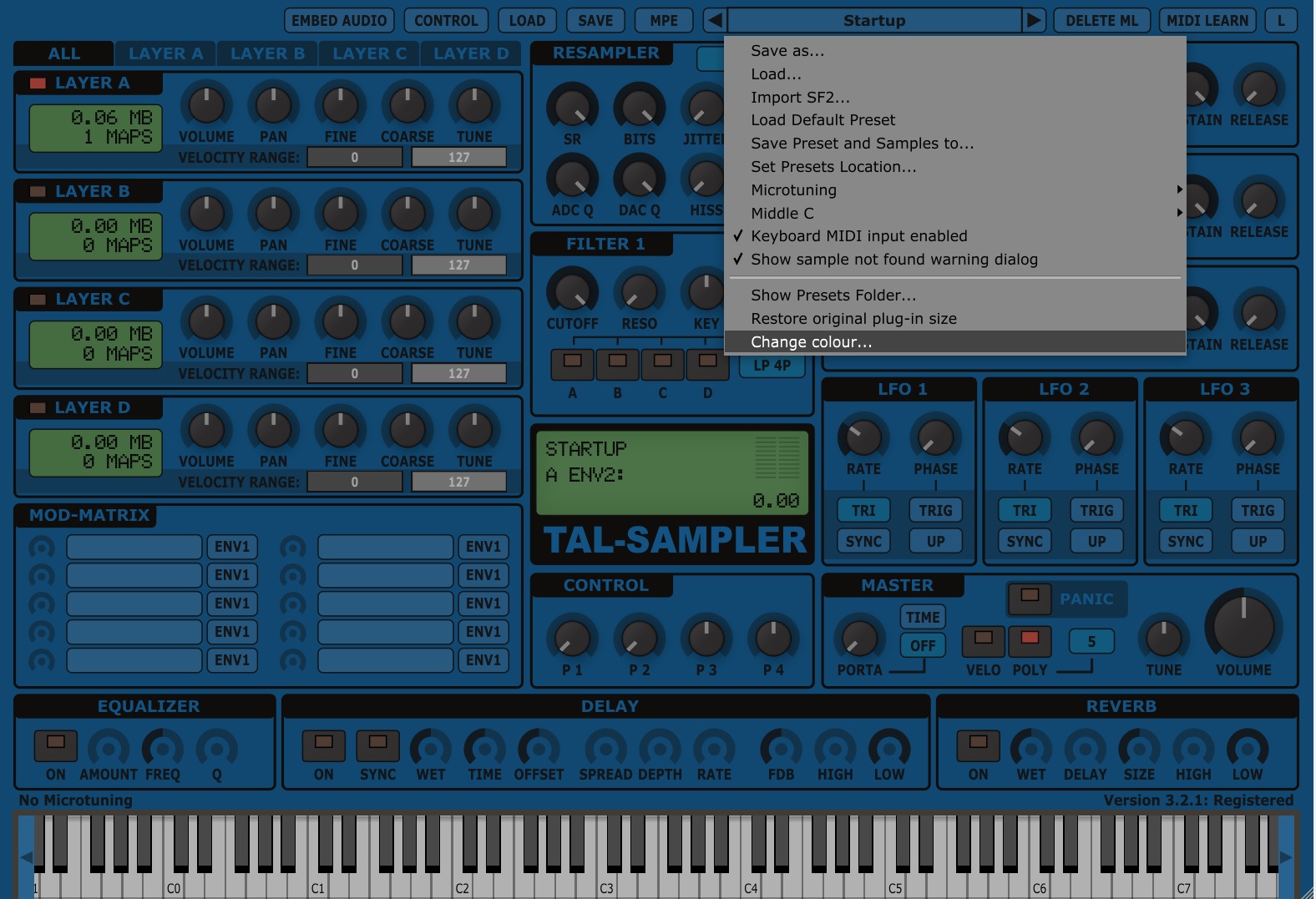Image resolution: width=1316 pixels, height=899 pixels.
Task: Open the LFO 3 UP option selector
Action: (x=1258, y=541)
